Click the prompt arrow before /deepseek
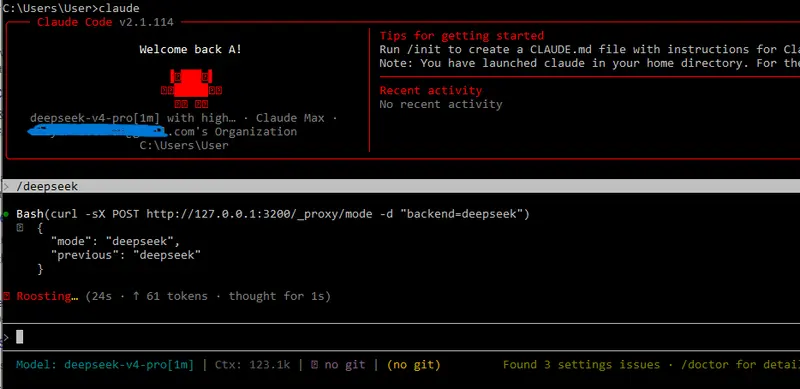 point(6,186)
